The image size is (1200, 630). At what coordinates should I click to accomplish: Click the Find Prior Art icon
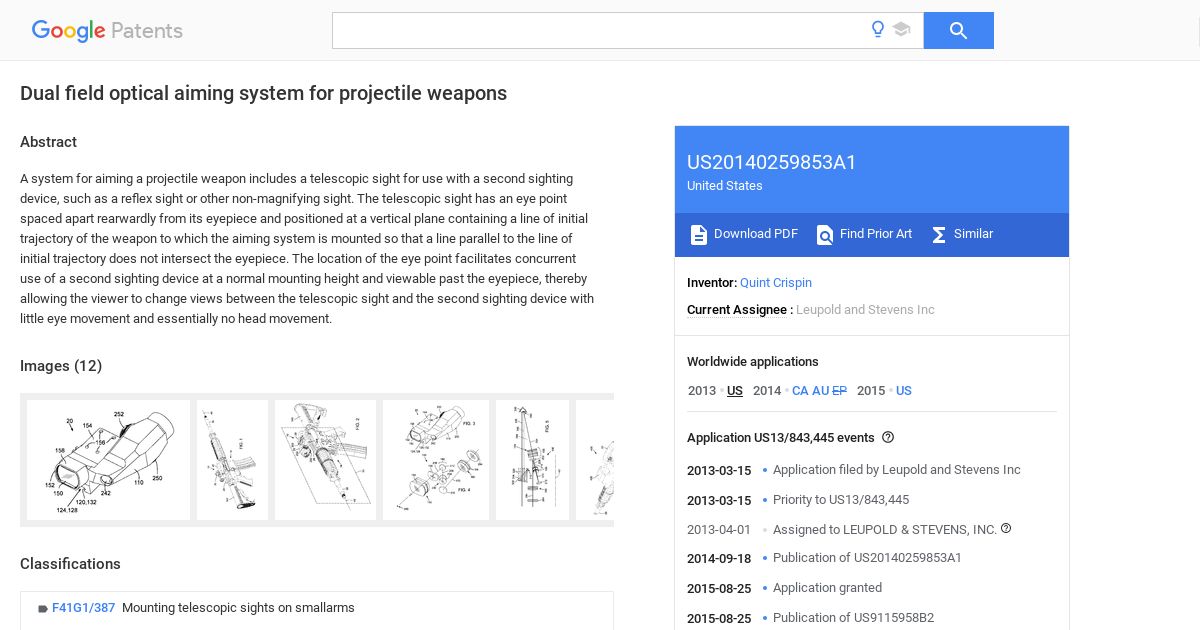pyautogui.click(x=825, y=234)
